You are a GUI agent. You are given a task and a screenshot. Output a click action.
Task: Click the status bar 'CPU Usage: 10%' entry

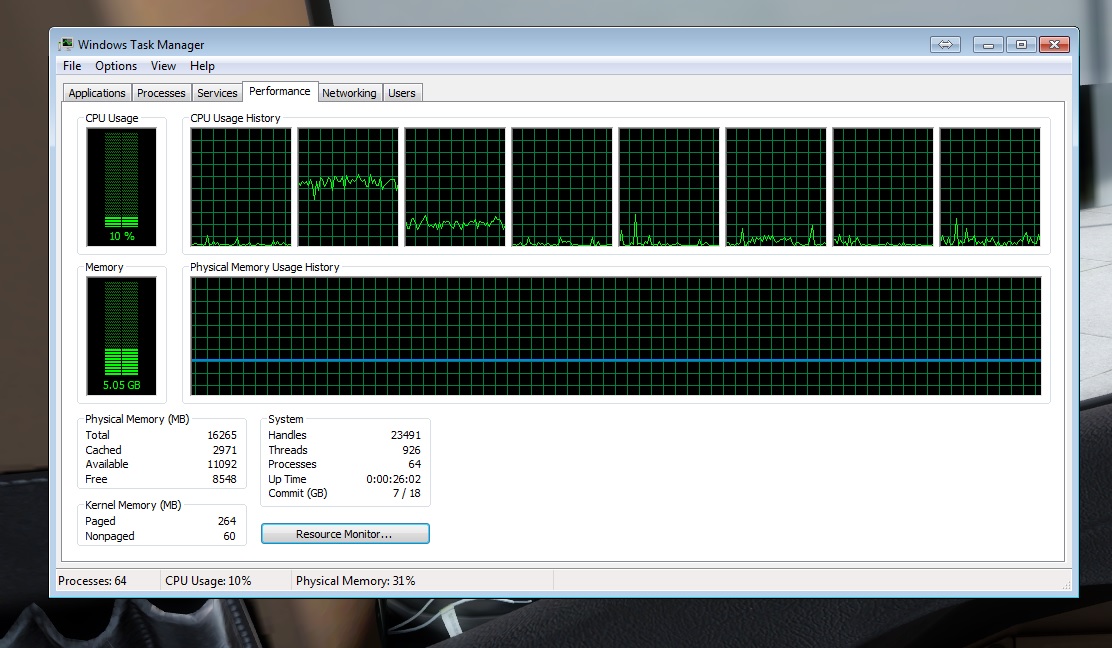coord(208,581)
